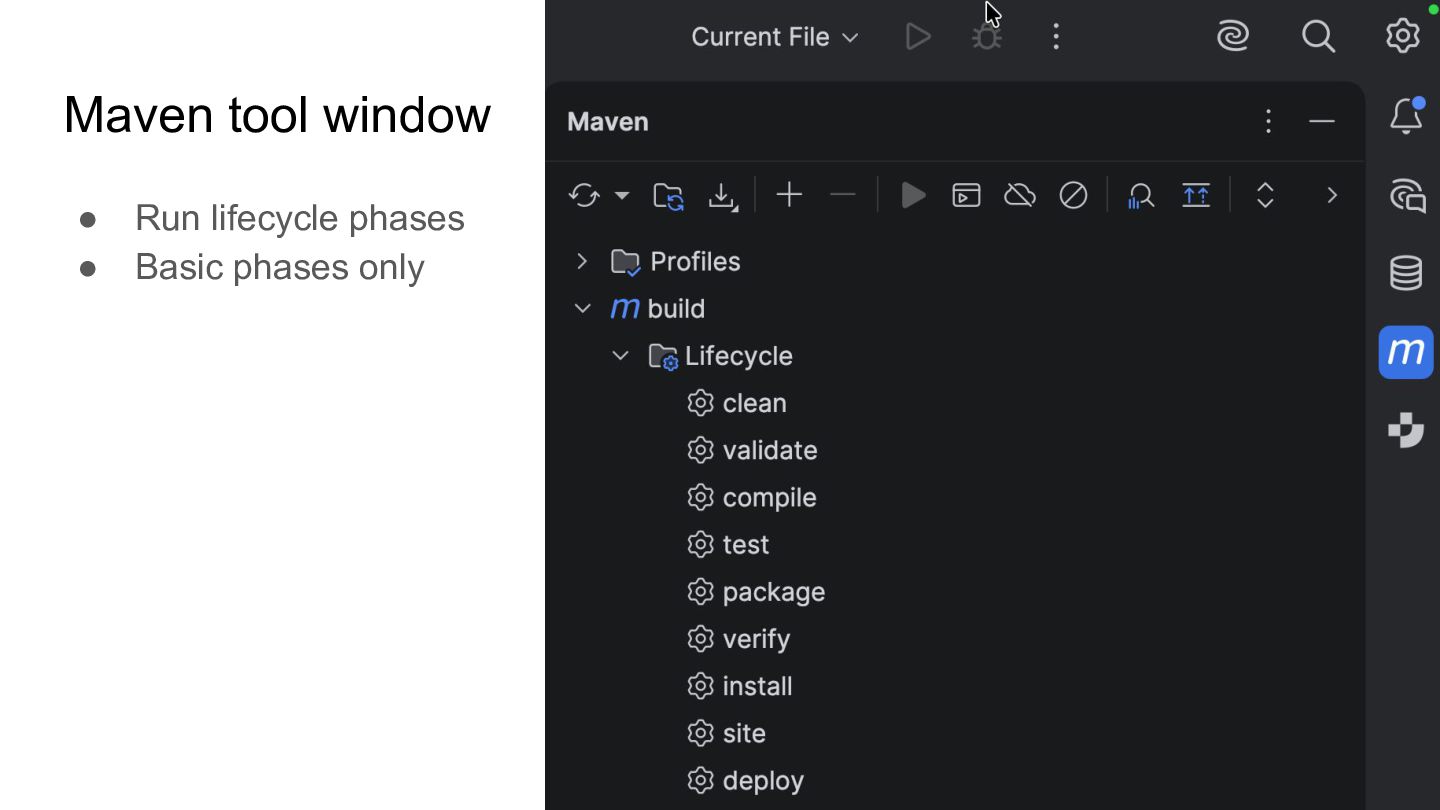Image resolution: width=1440 pixels, height=810 pixels.
Task: Collapse the build project node
Action: (582, 309)
